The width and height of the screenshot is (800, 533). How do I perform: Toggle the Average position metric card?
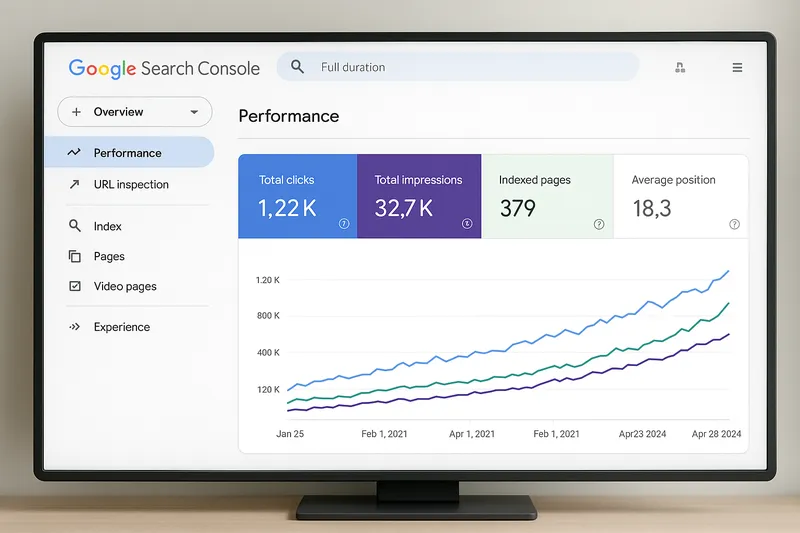tap(681, 196)
